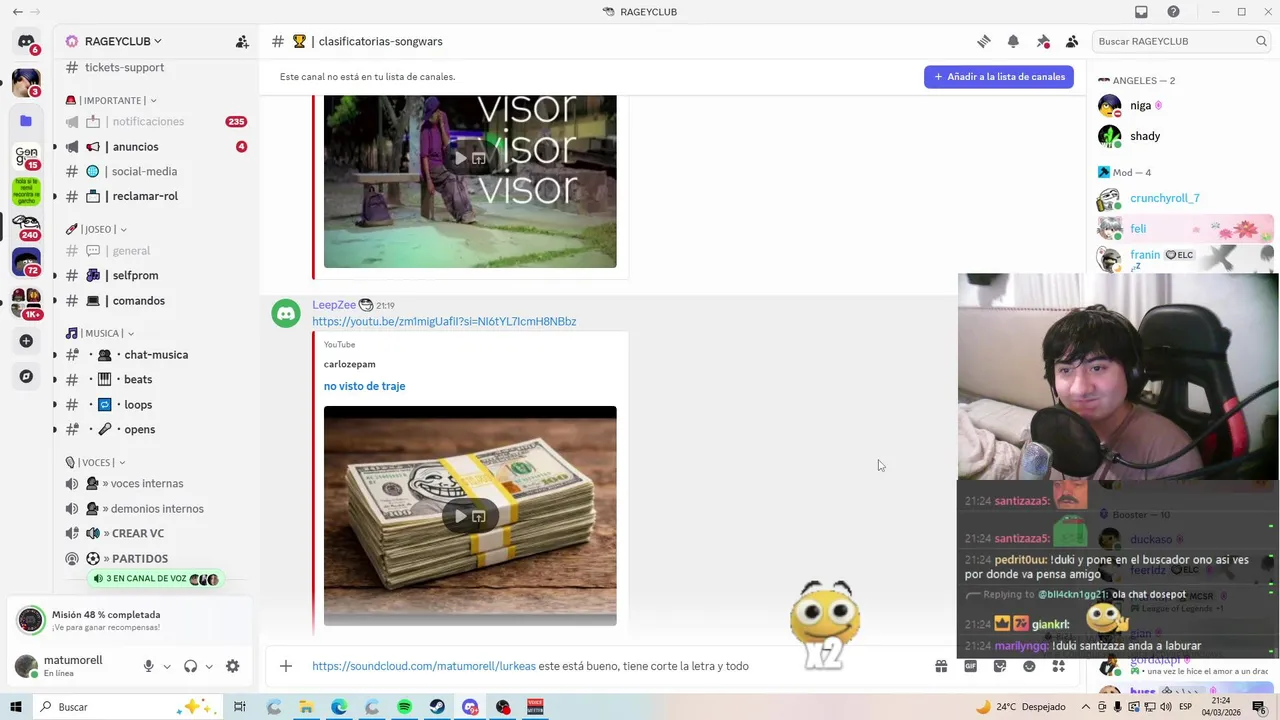
Task: Open the soundcloud.com/matumorell/lurkeas link
Action: click(x=424, y=666)
